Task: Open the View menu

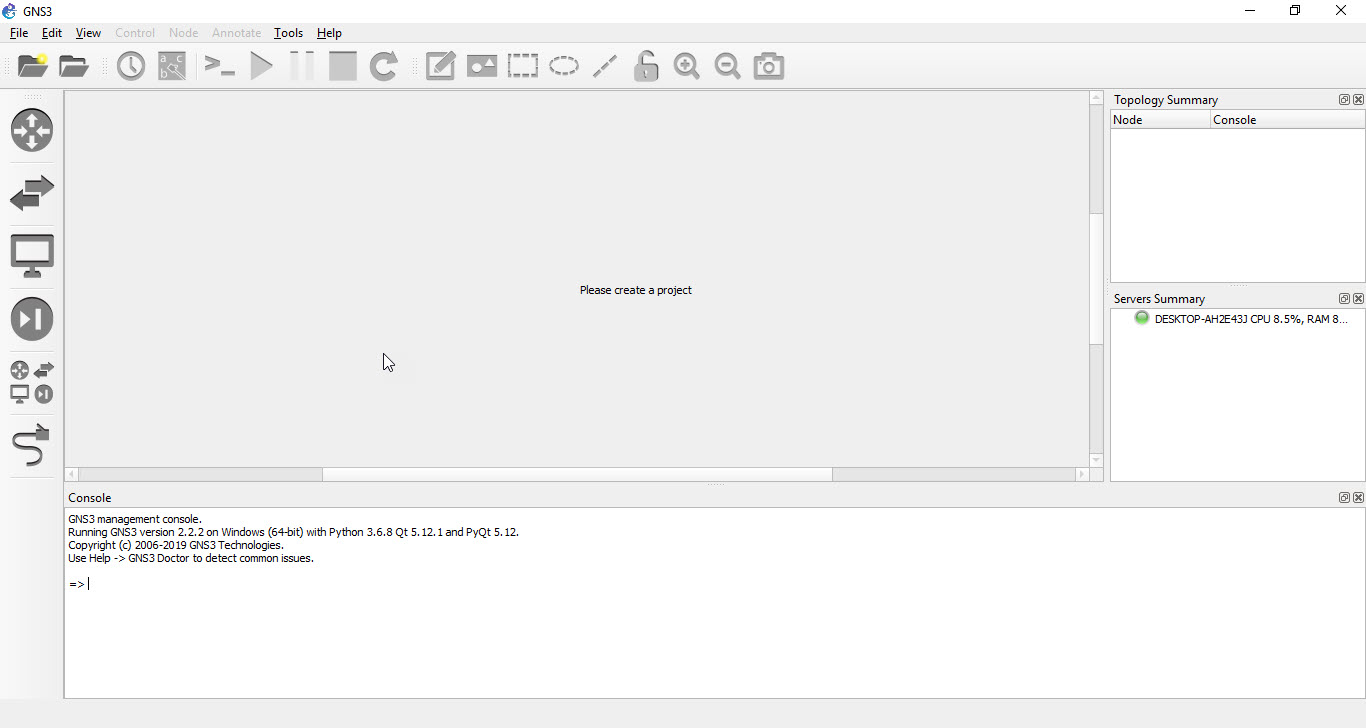Action: click(x=88, y=33)
